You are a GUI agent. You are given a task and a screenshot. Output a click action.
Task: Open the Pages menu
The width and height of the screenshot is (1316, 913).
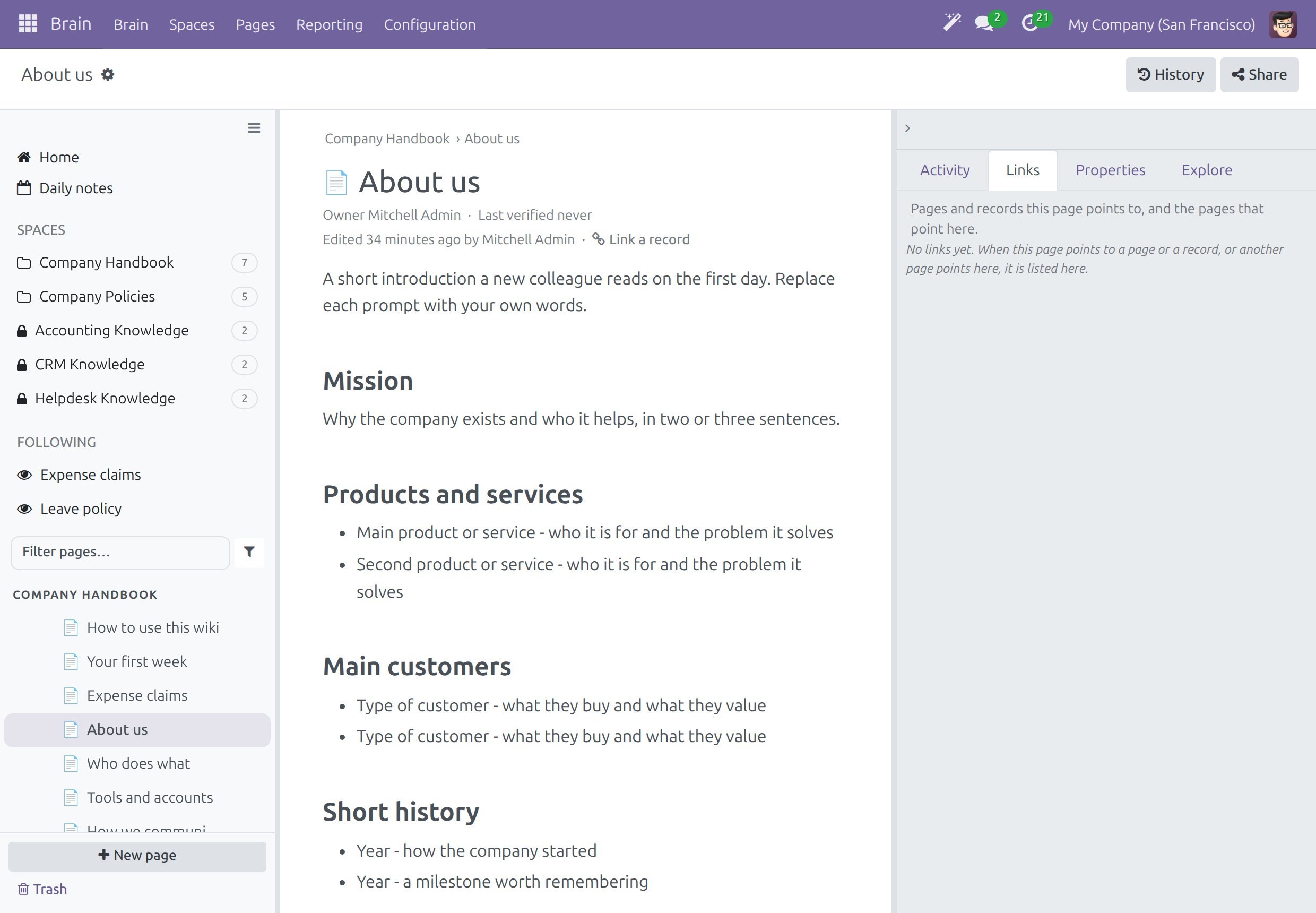click(255, 24)
